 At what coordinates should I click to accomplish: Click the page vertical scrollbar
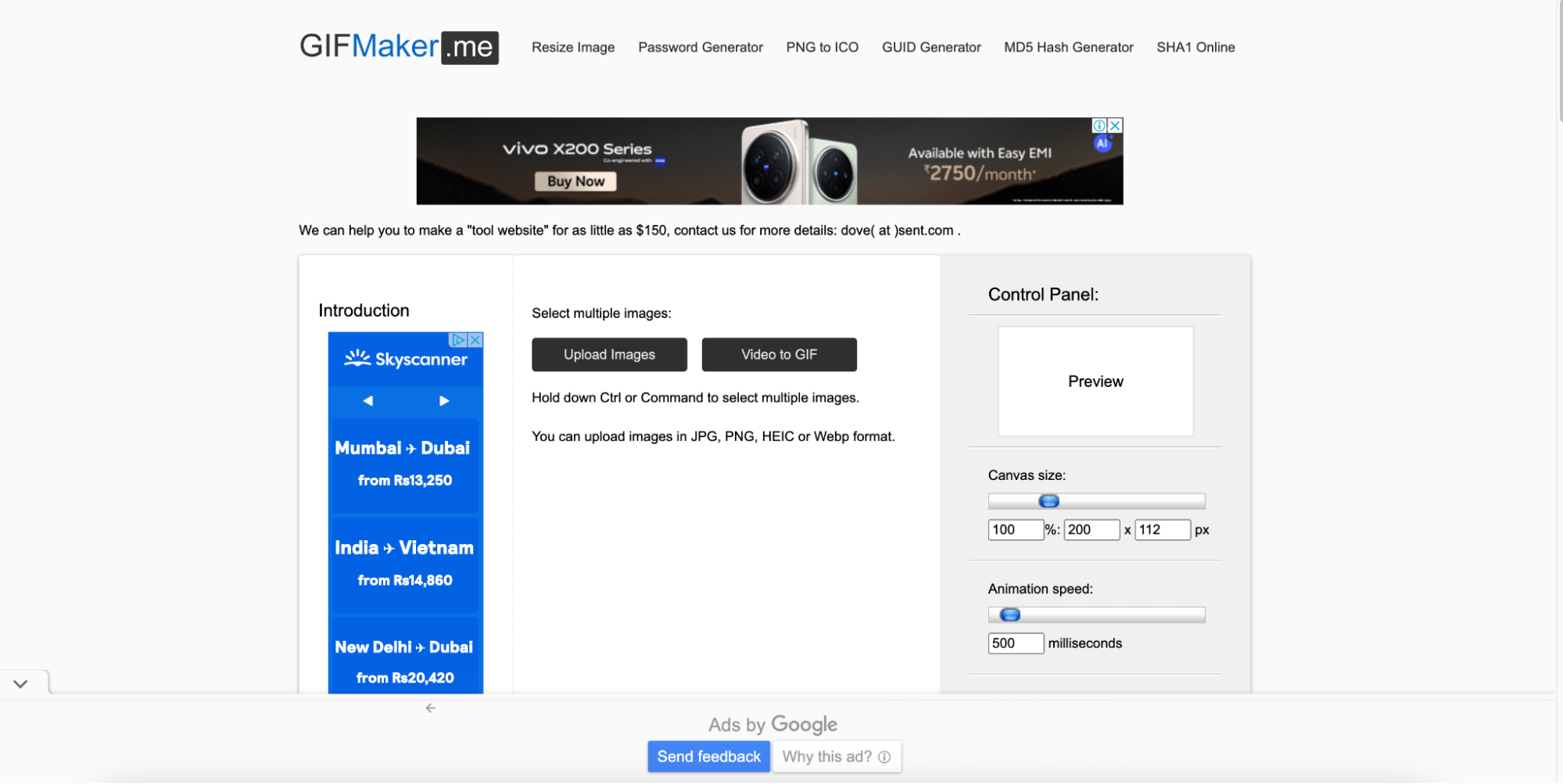pyautogui.click(x=1559, y=61)
